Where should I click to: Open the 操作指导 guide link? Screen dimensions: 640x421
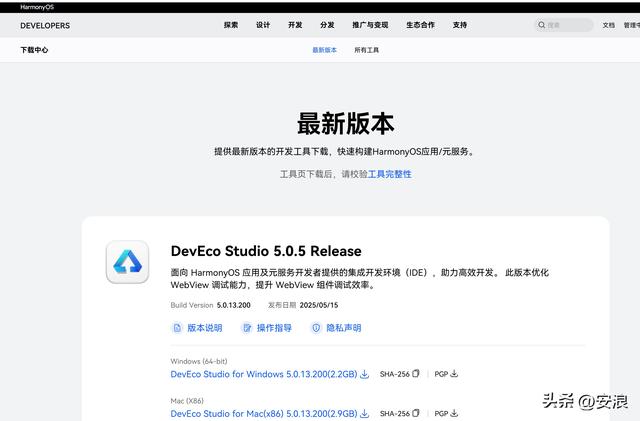[x=274, y=328]
